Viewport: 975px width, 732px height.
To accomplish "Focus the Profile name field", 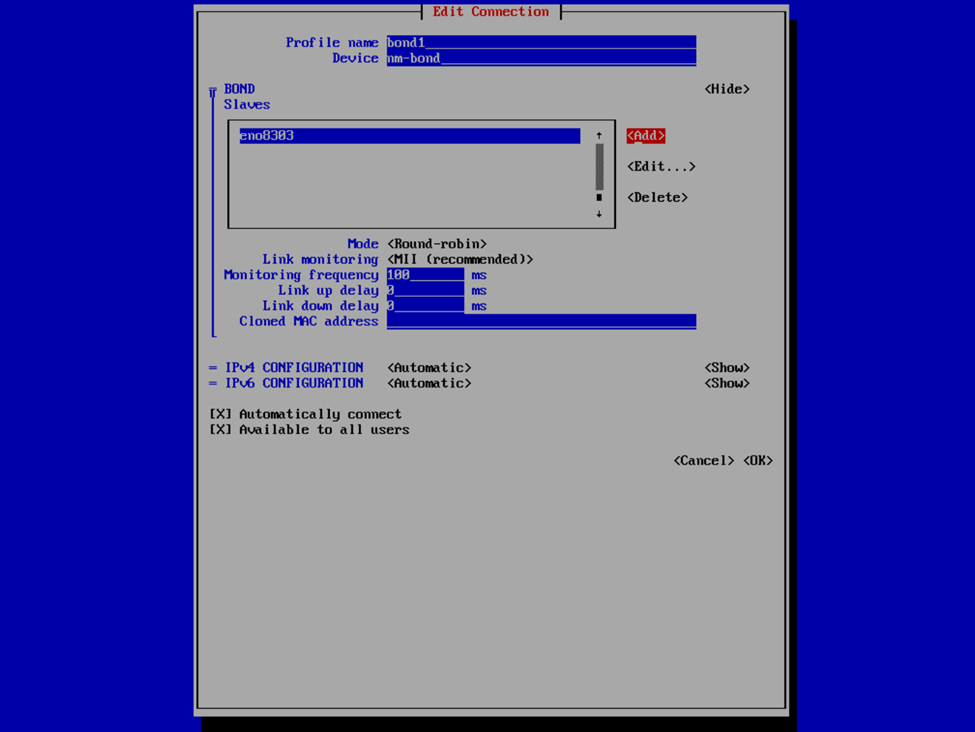I will point(541,43).
